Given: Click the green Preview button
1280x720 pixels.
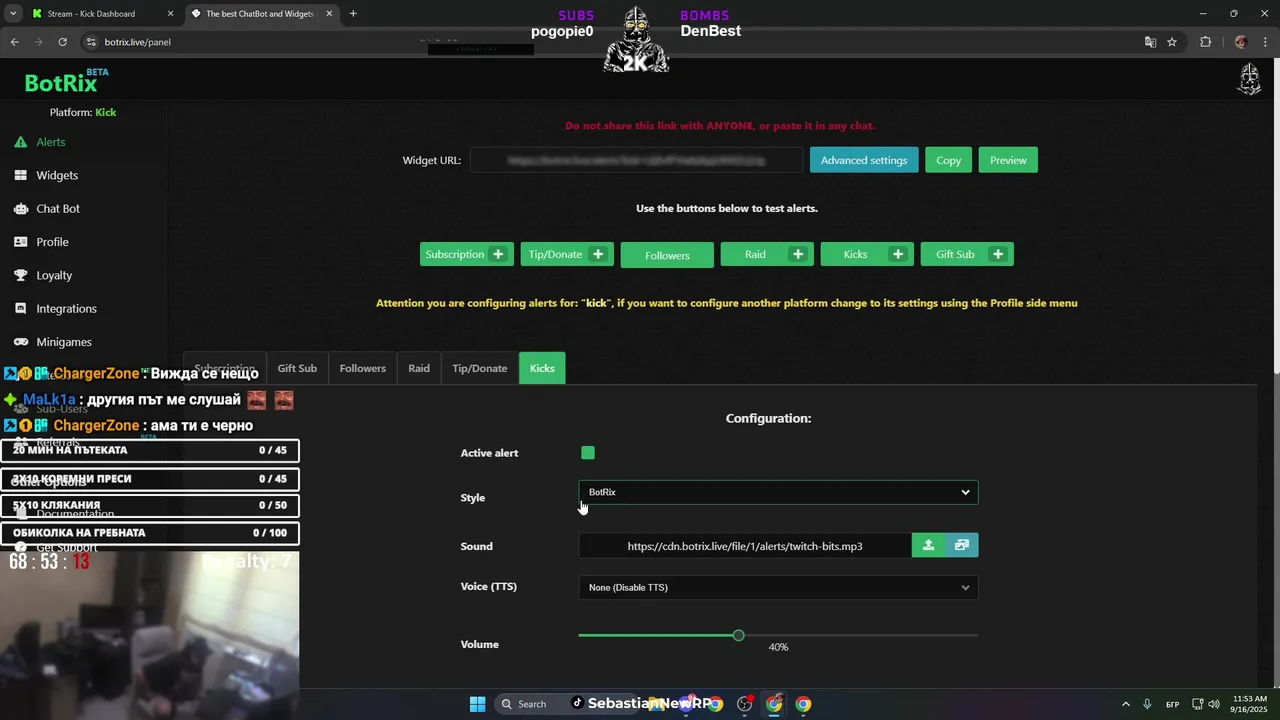Looking at the screenshot, I should click(x=1008, y=160).
